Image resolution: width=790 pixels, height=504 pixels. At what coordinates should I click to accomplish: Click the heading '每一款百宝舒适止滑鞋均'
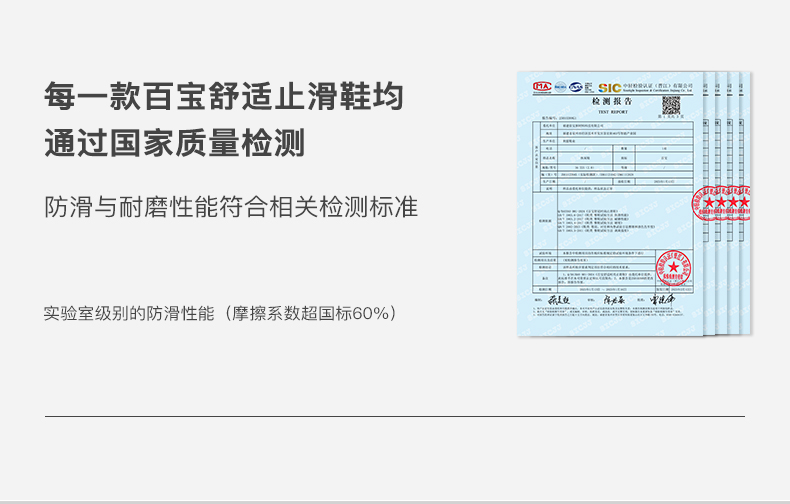tap(224, 96)
